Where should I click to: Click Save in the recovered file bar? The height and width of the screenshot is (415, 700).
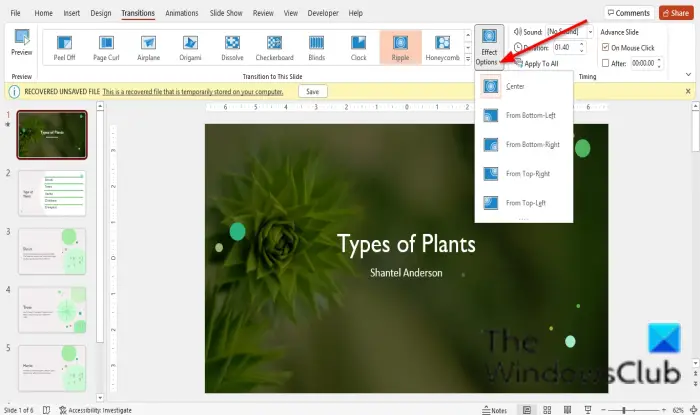[312, 91]
